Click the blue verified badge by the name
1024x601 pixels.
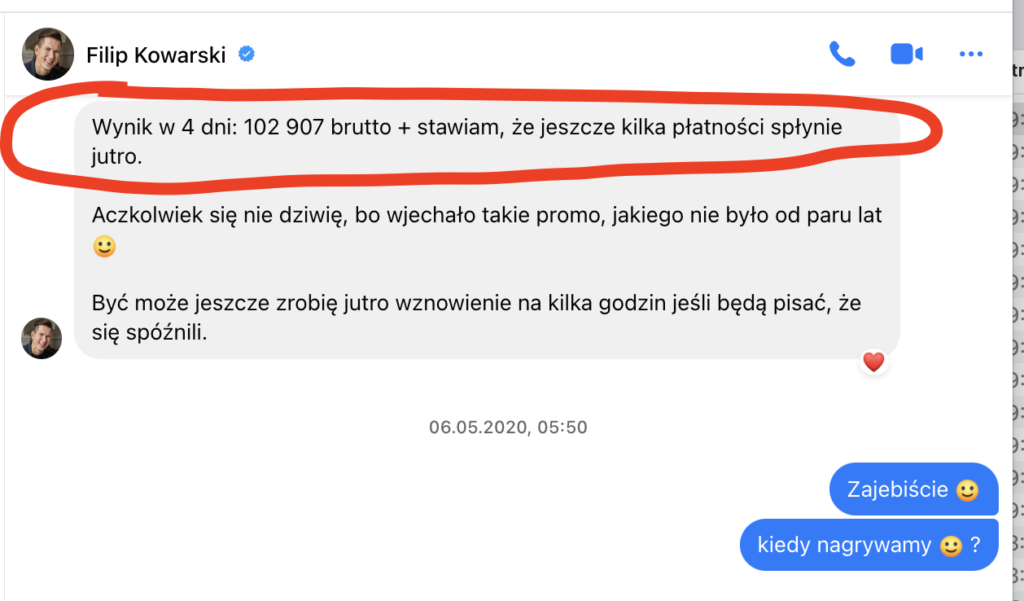(x=246, y=54)
